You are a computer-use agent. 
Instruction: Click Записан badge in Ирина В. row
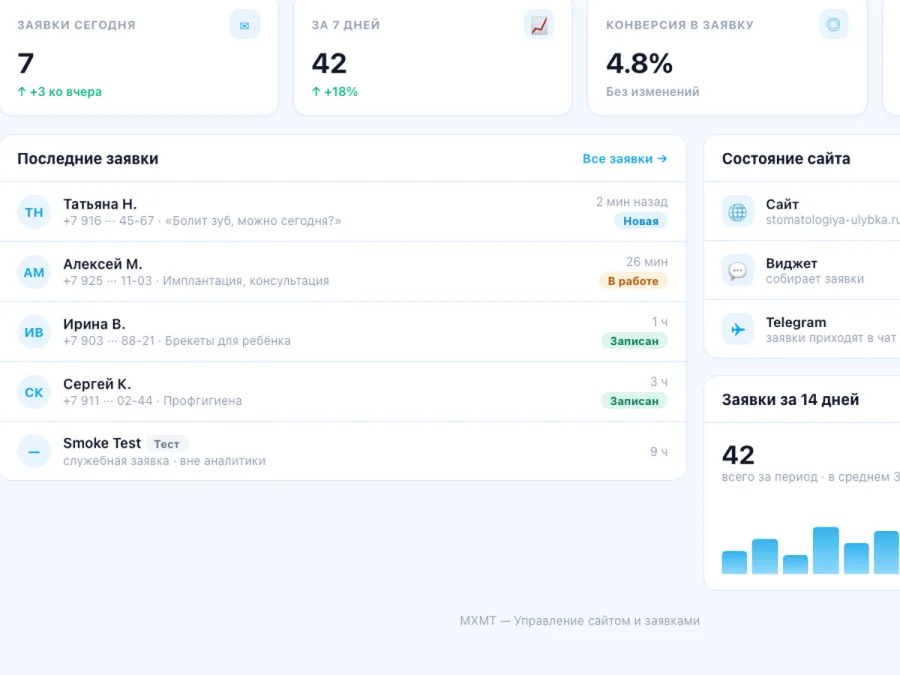point(634,341)
